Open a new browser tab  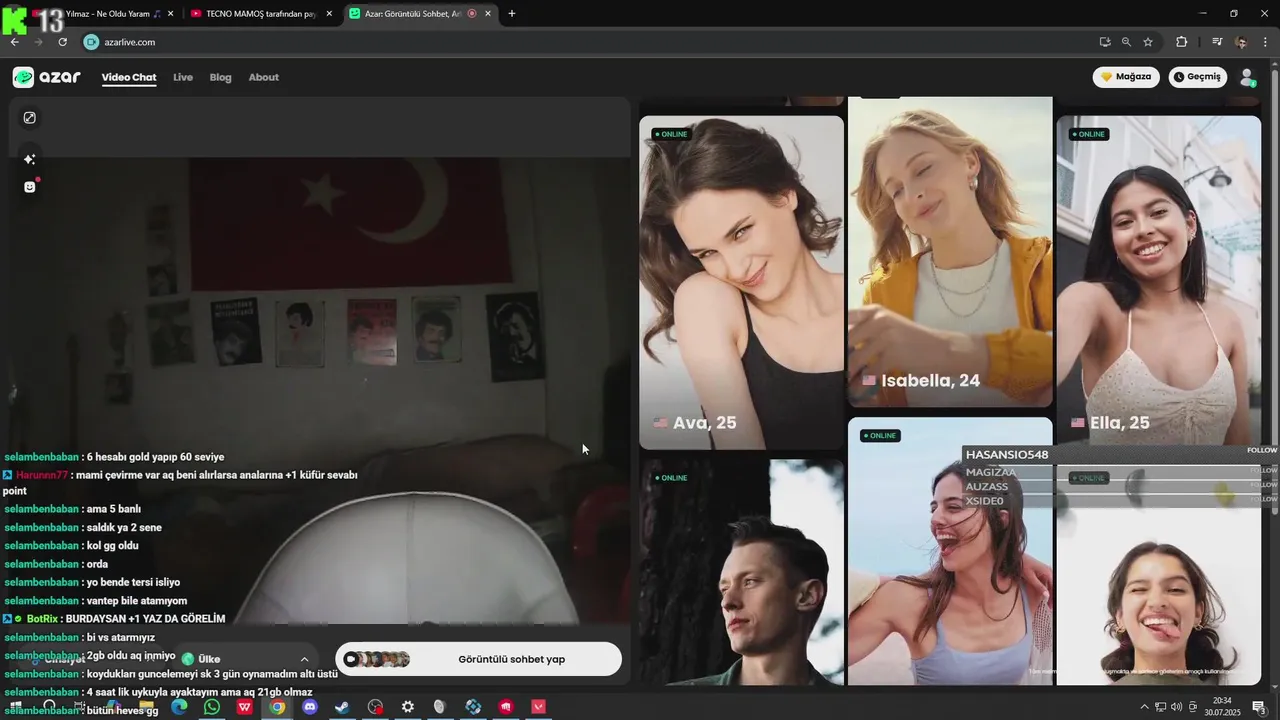point(512,14)
